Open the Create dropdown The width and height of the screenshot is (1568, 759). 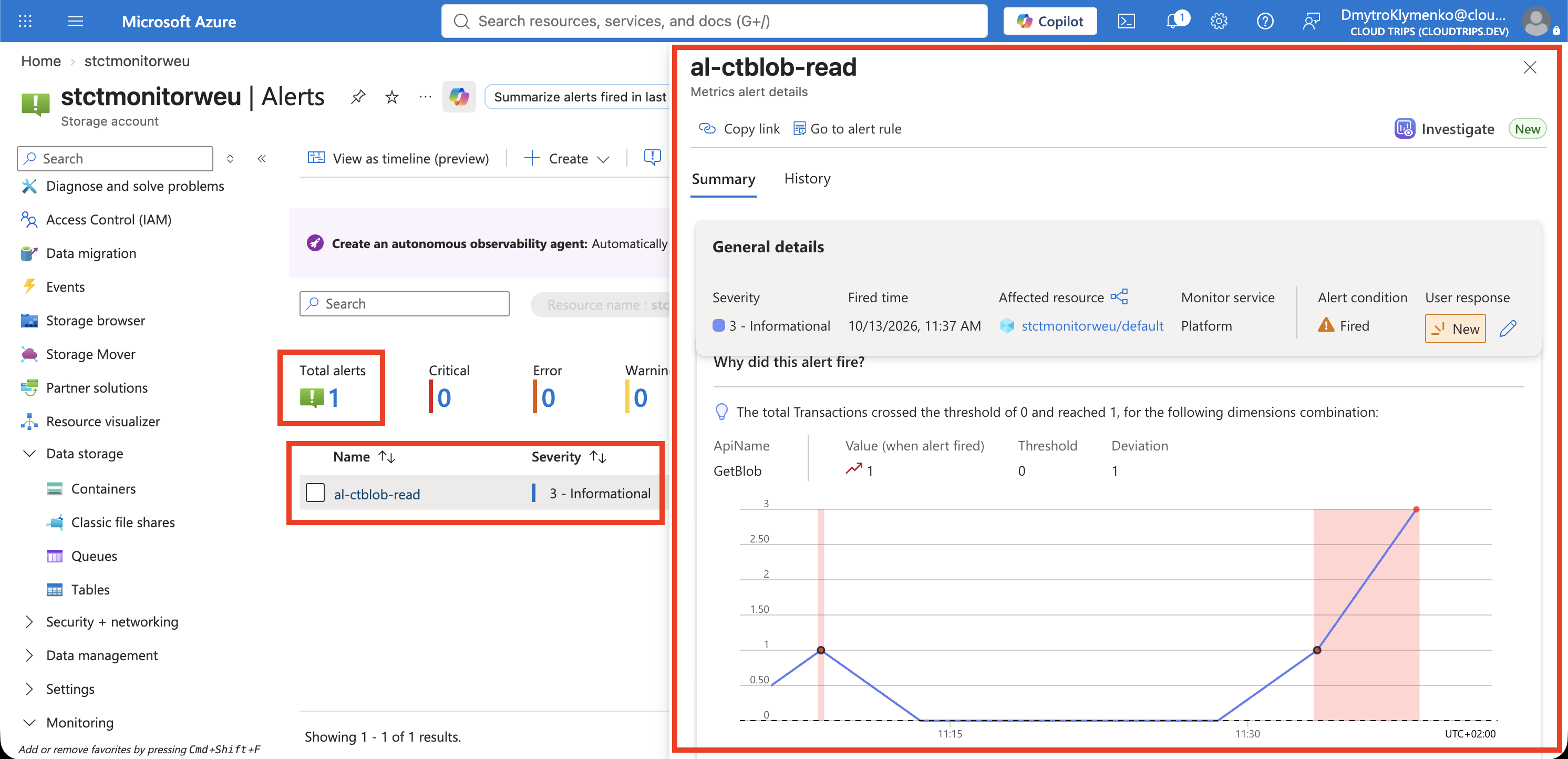click(x=566, y=159)
